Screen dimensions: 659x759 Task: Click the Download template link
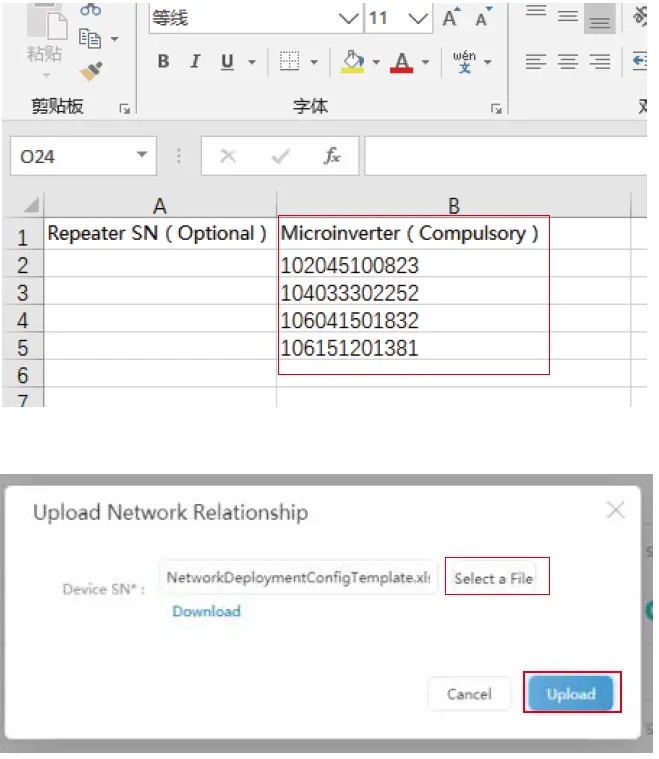pyautogui.click(x=206, y=611)
